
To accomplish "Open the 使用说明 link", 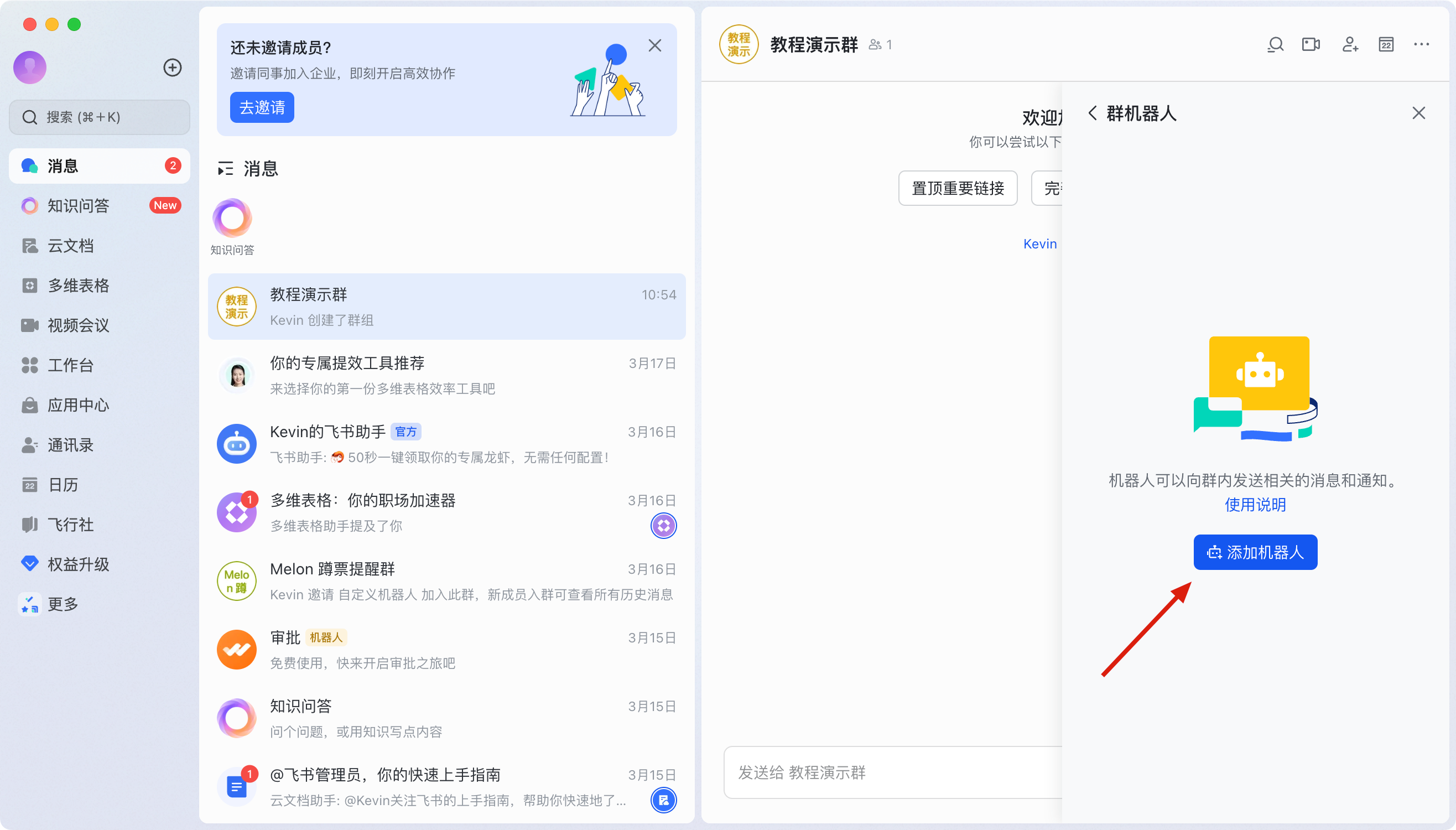I will coord(1255,505).
